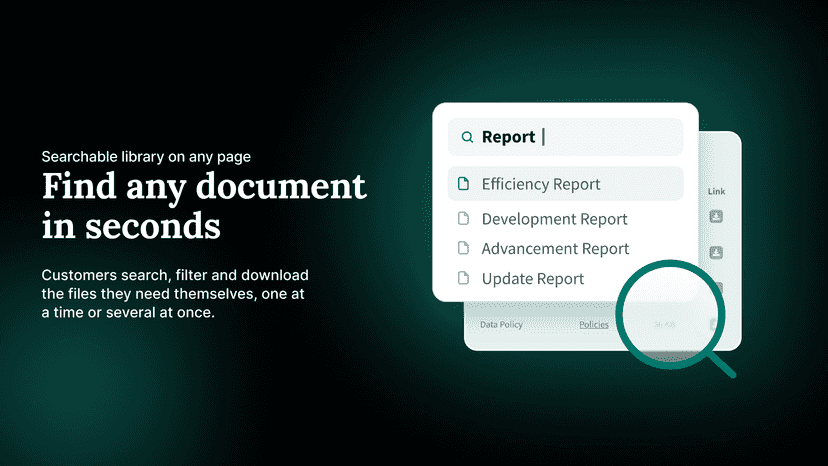Pick the Update Report result
Screen dimensions: 828x466
(532, 278)
